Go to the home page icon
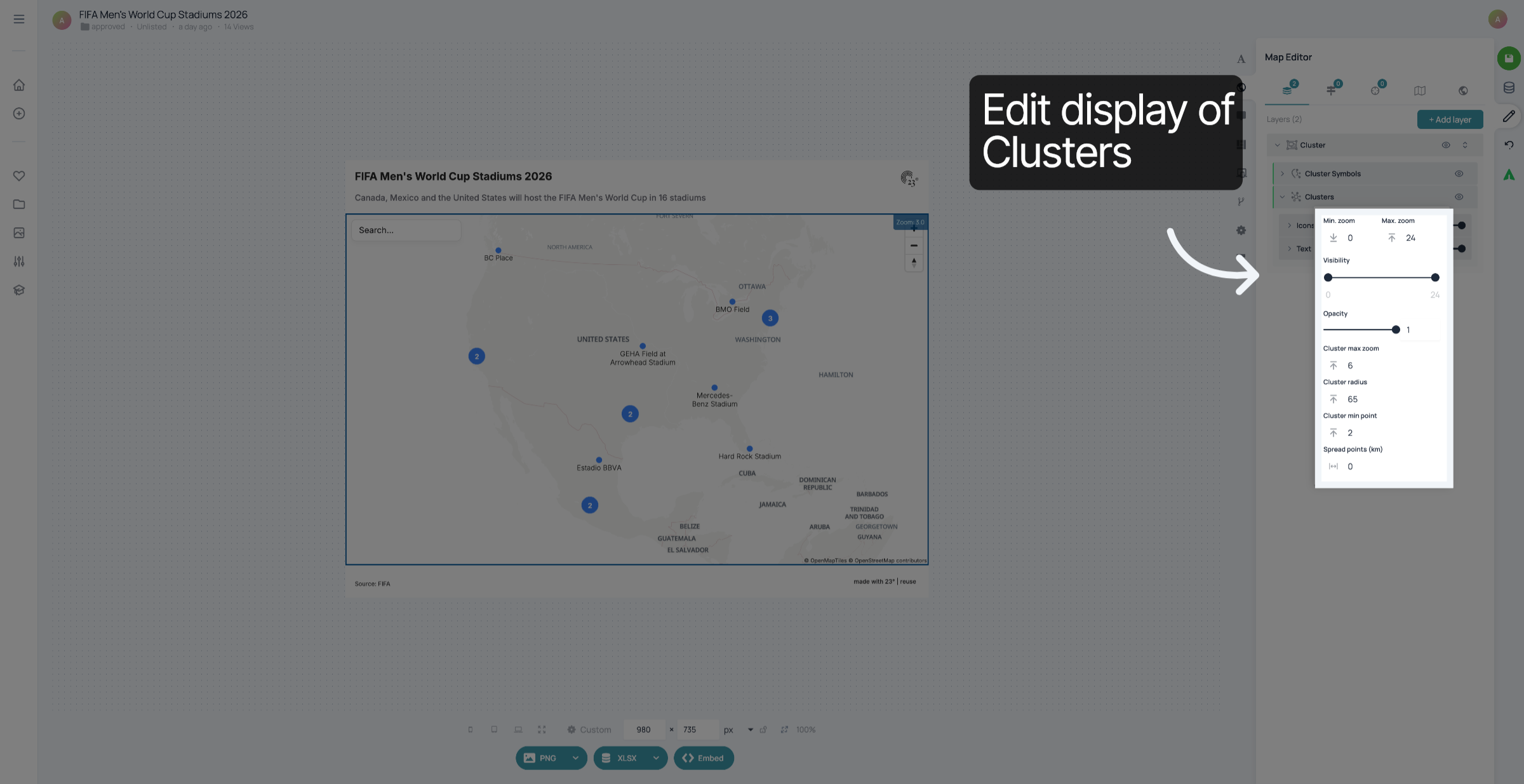This screenshot has width=1524, height=784. (19, 85)
